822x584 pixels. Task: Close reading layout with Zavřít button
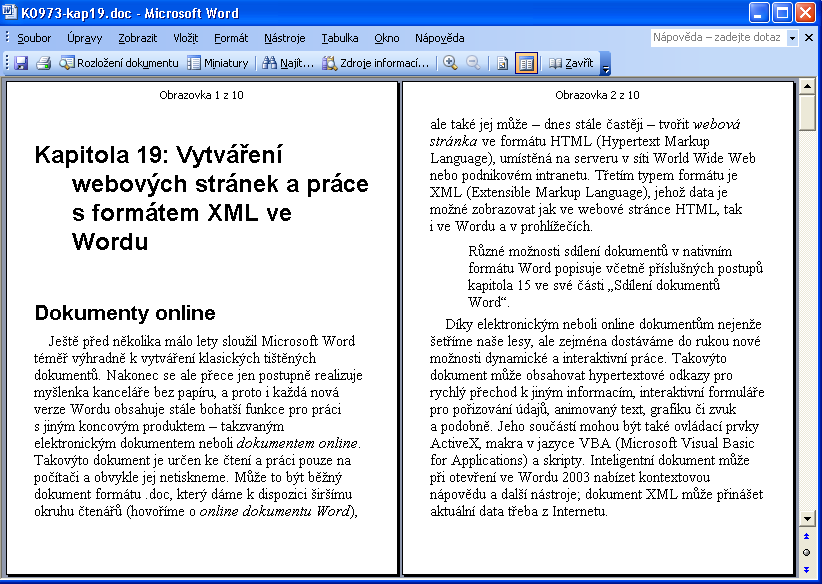[x=571, y=63]
